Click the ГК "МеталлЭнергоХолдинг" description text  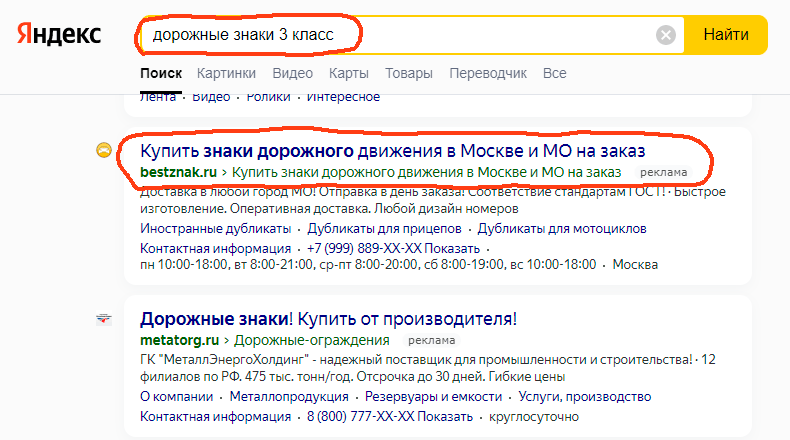pos(428,368)
